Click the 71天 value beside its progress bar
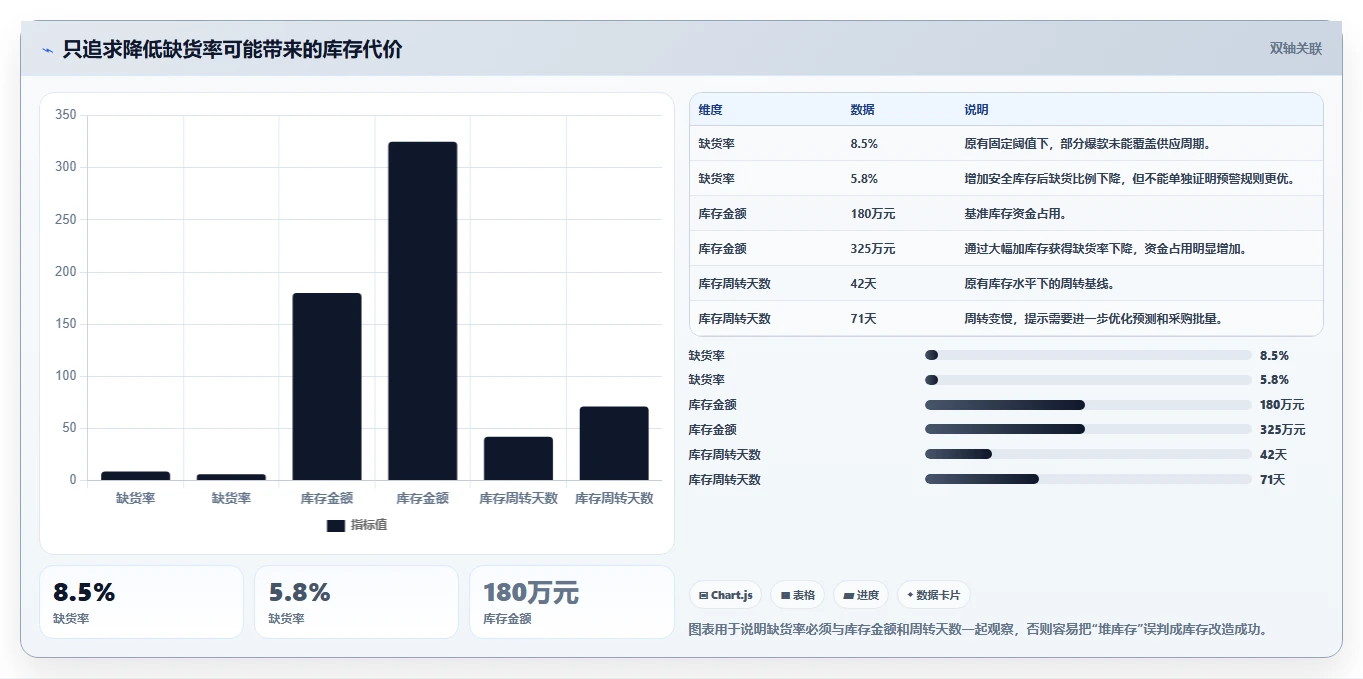This screenshot has height=679, width=1363. point(1273,480)
